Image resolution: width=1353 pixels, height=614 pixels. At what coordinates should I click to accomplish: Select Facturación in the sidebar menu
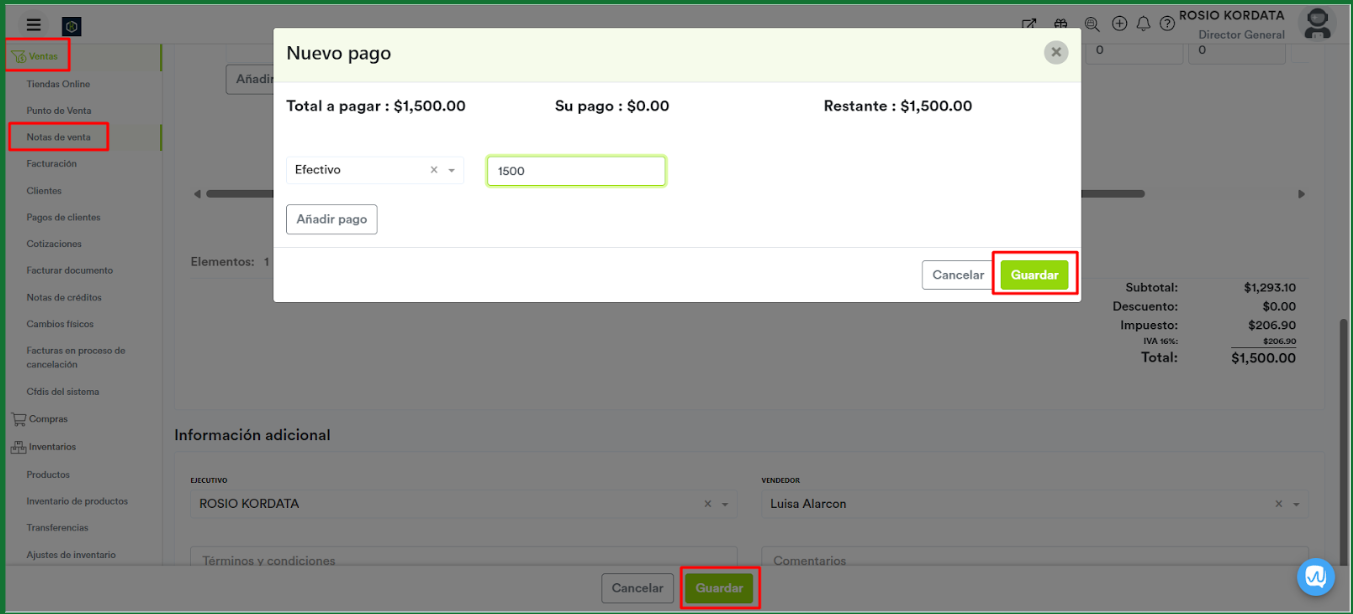pos(51,164)
